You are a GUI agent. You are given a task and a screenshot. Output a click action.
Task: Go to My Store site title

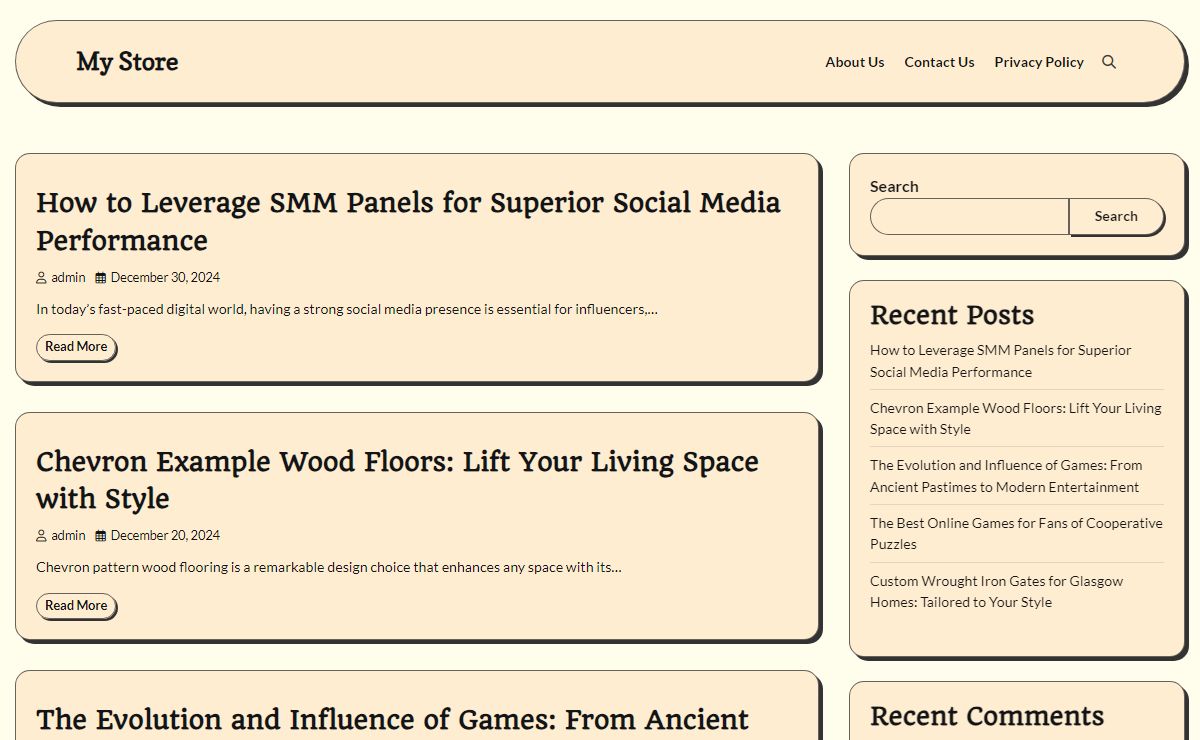coord(127,62)
